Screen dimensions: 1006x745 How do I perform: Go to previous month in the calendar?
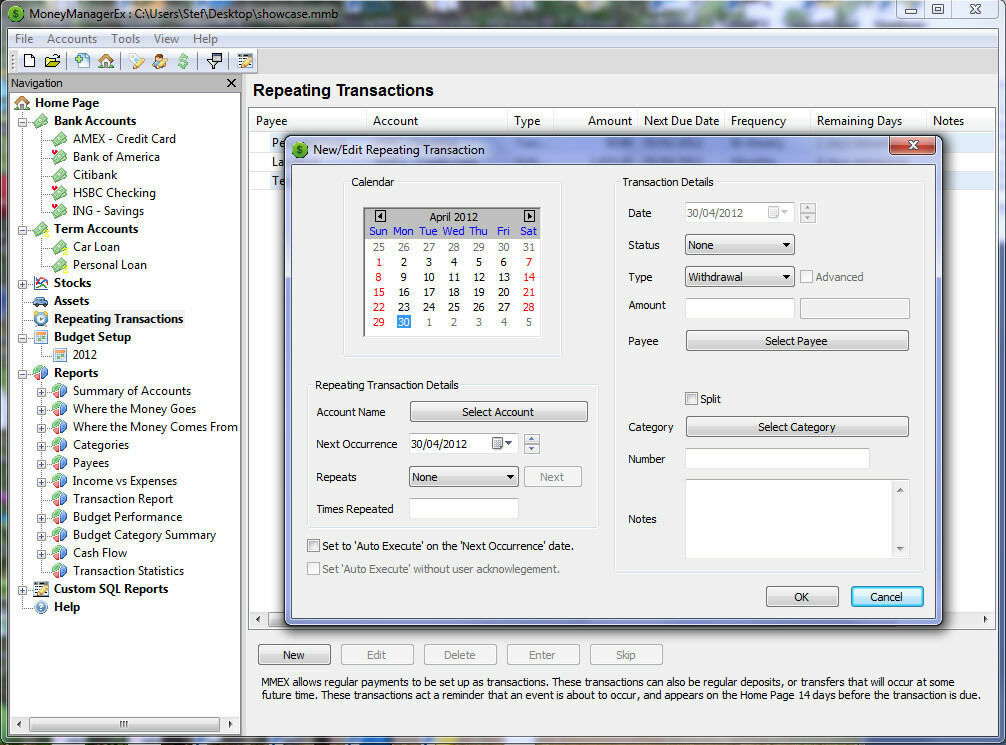[380, 216]
